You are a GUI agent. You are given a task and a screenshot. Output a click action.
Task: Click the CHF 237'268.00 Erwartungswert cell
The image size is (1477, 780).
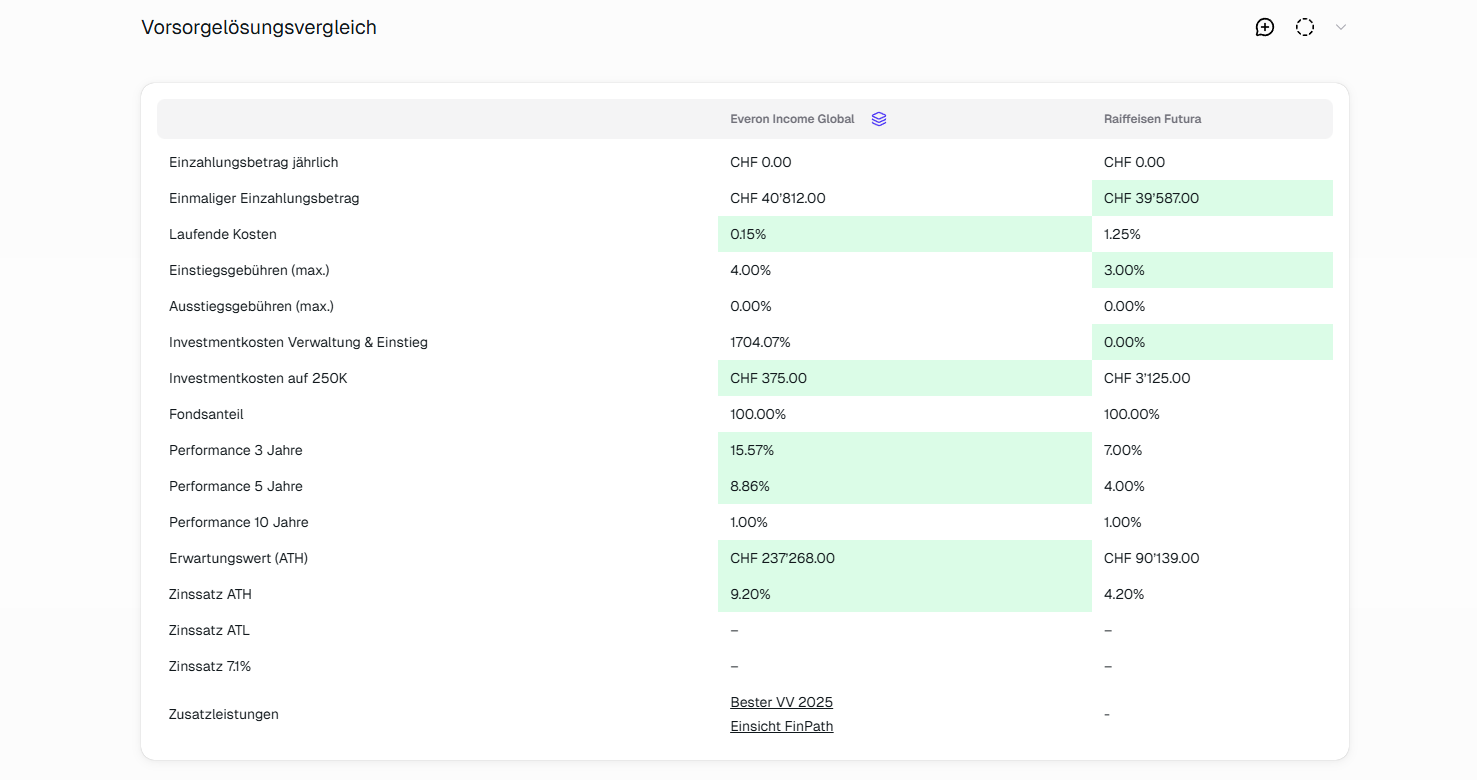[x=782, y=558]
